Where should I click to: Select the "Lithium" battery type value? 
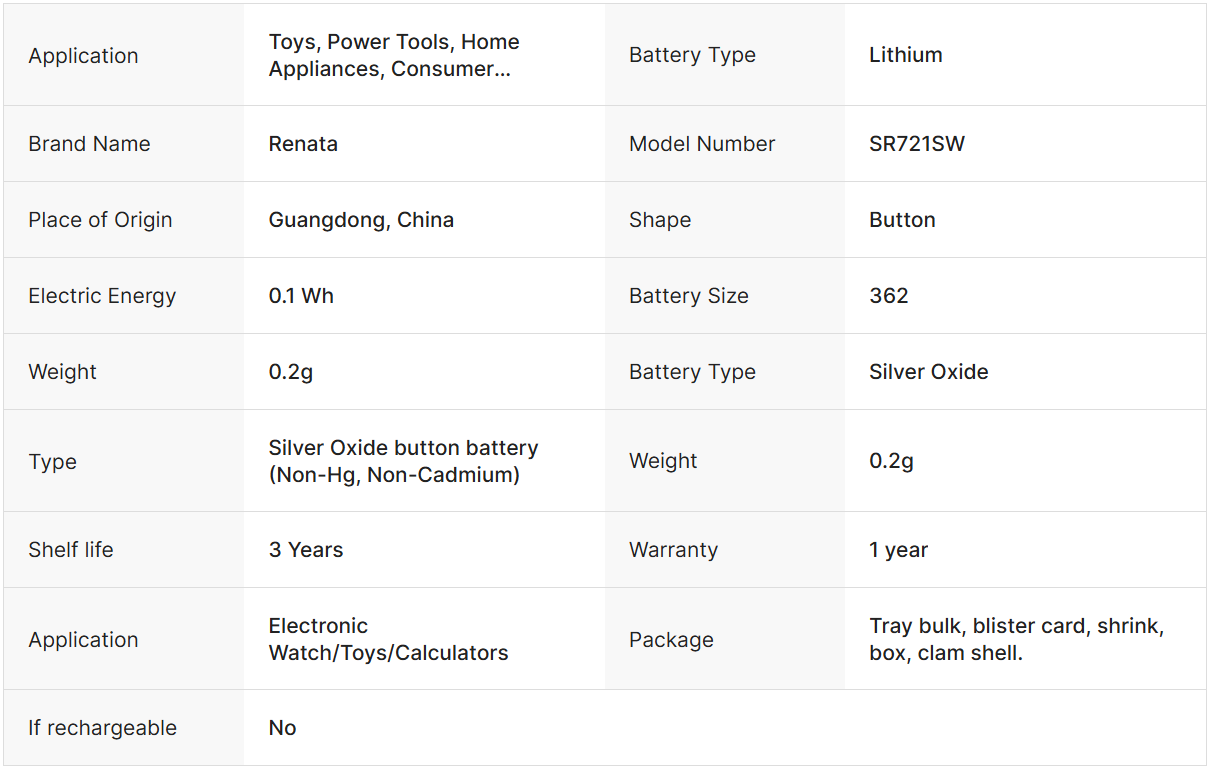click(x=905, y=55)
